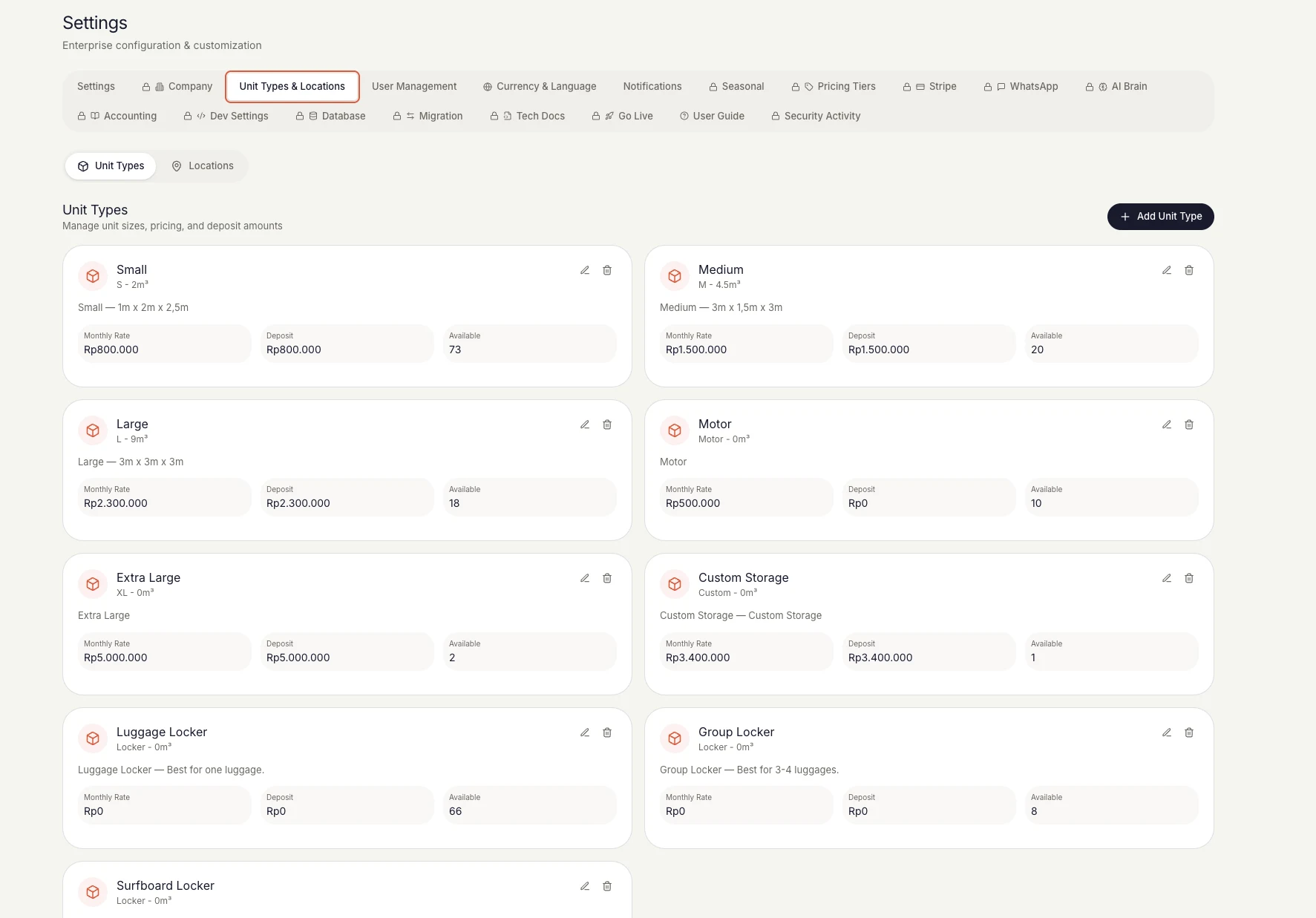Viewport: 1316px width, 918px height.
Task: Click the Luggage Locker box icon
Action: click(93, 738)
